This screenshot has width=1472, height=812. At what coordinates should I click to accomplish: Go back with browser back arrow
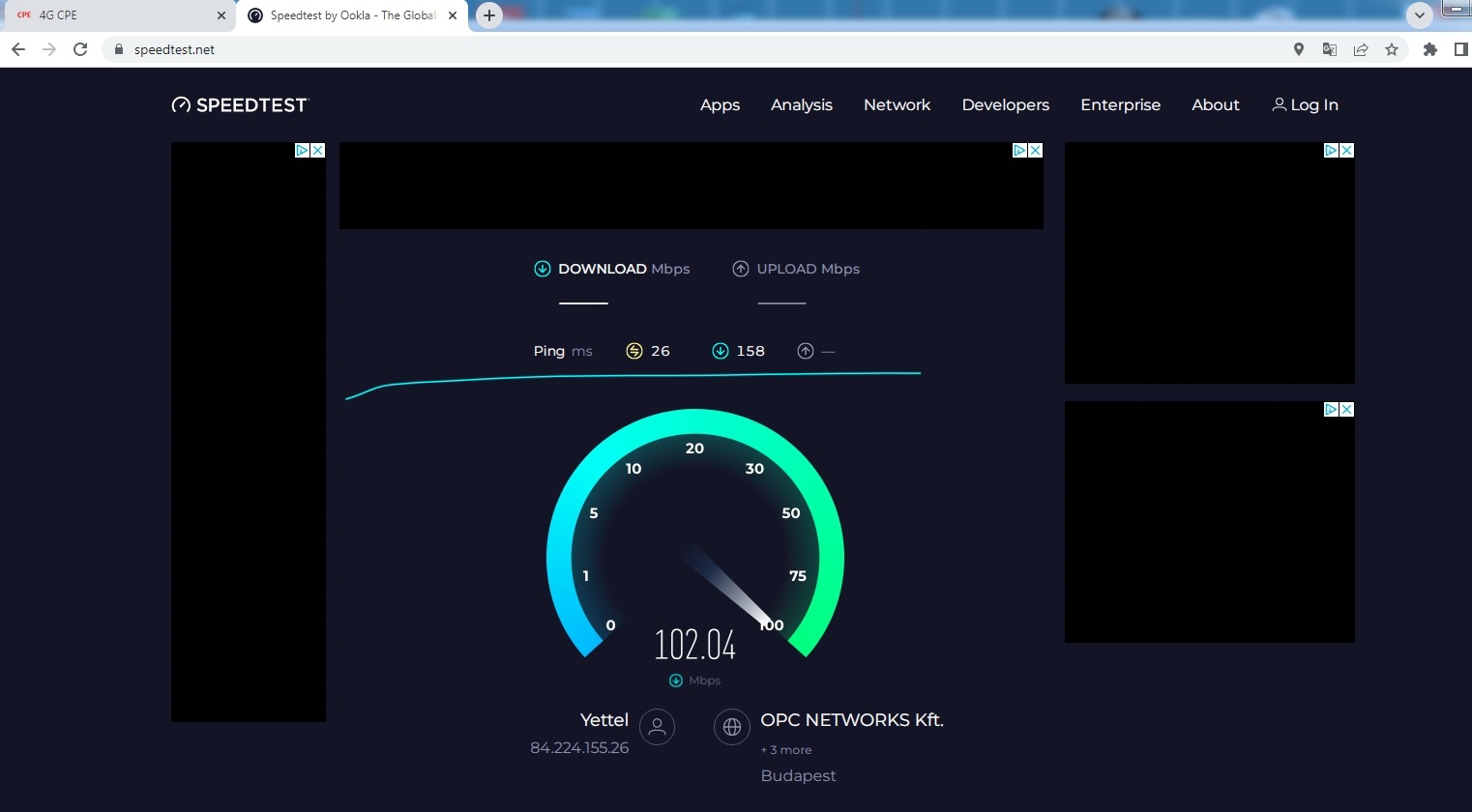(18, 49)
